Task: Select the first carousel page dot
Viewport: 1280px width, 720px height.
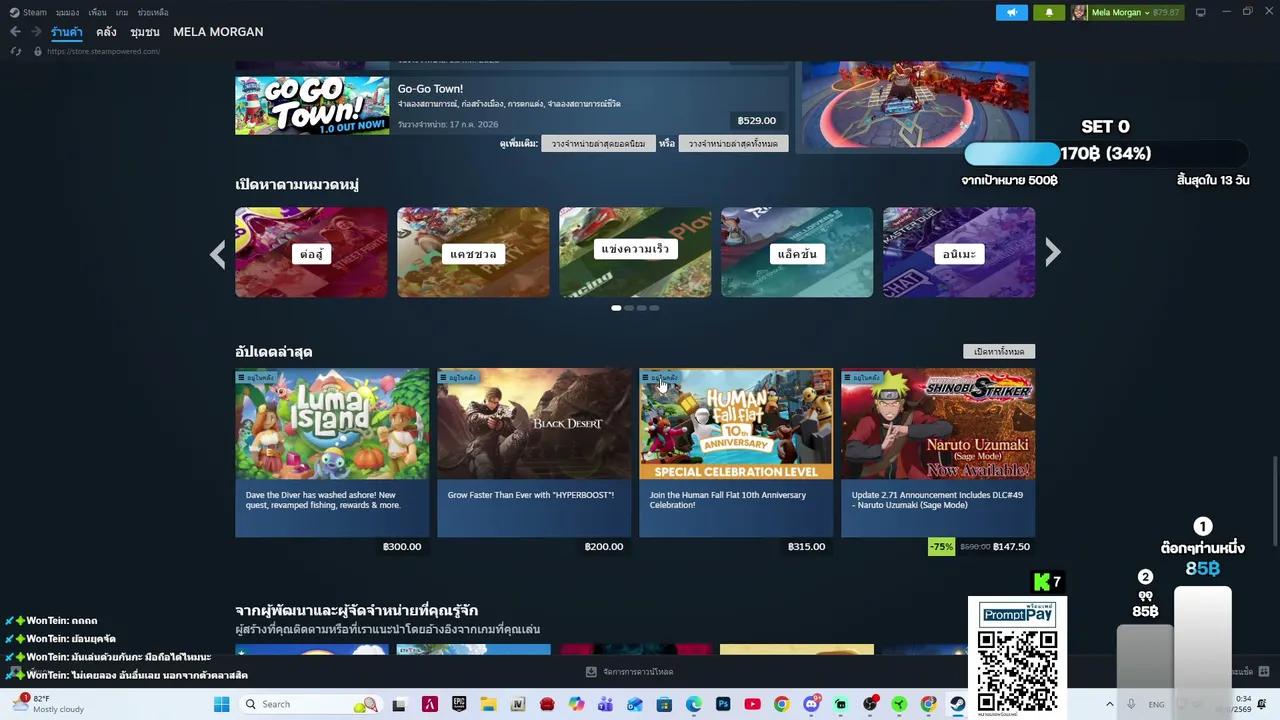Action: pyautogui.click(x=616, y=308)
